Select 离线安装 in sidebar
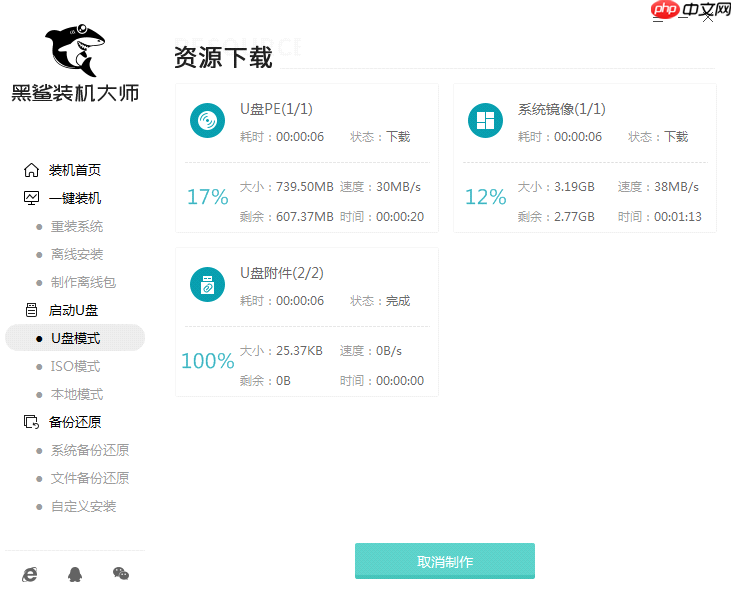This screenshot has height=591, width=732. tap(77, 254)
